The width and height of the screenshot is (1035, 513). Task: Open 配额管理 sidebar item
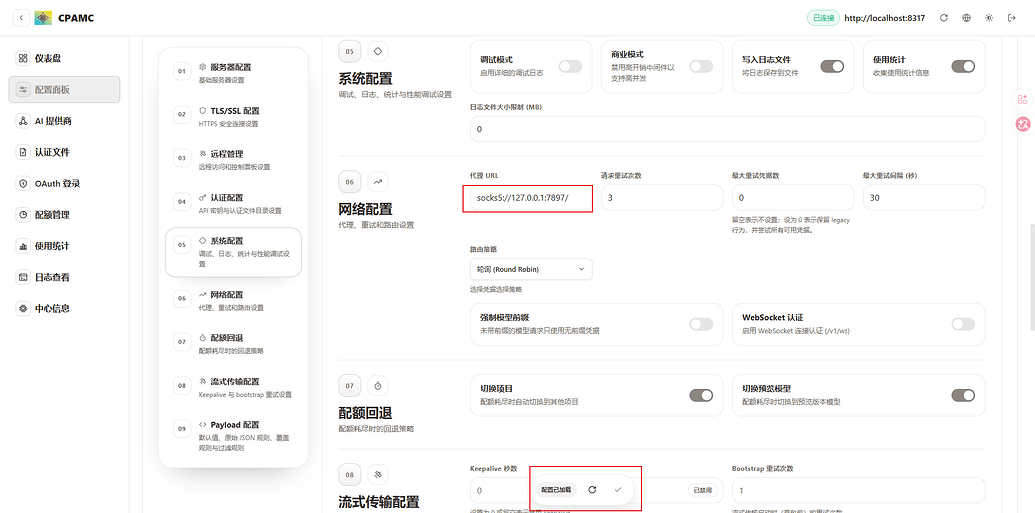64,215
